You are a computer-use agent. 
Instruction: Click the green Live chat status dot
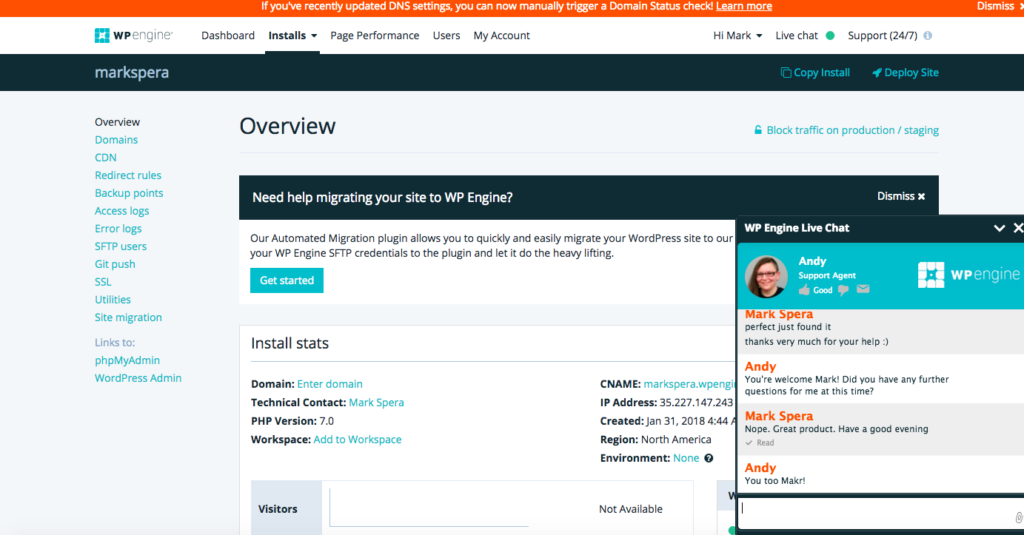[830, 35]
